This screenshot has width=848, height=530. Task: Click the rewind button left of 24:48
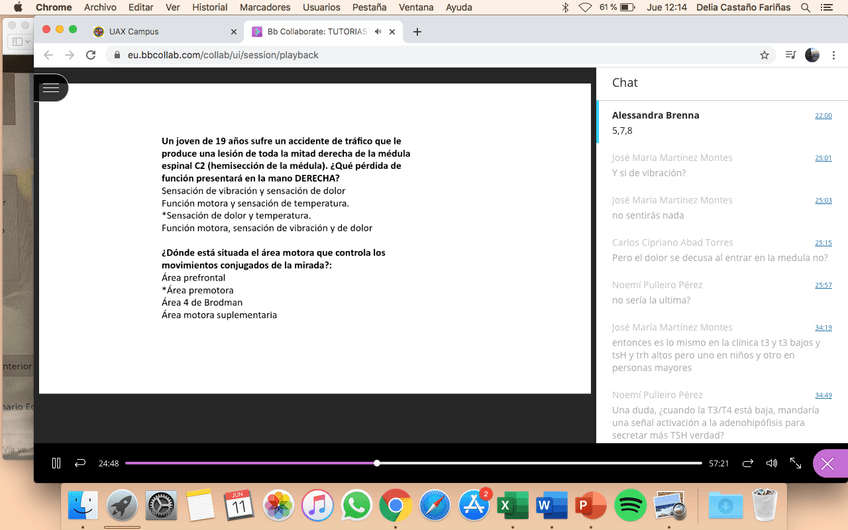coord(80,463)
